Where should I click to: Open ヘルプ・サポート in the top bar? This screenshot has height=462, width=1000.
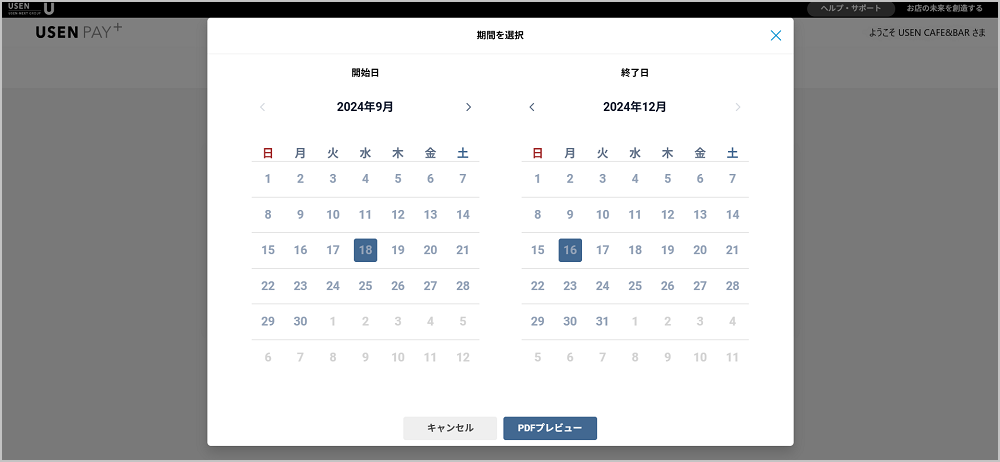coord(850,8)
